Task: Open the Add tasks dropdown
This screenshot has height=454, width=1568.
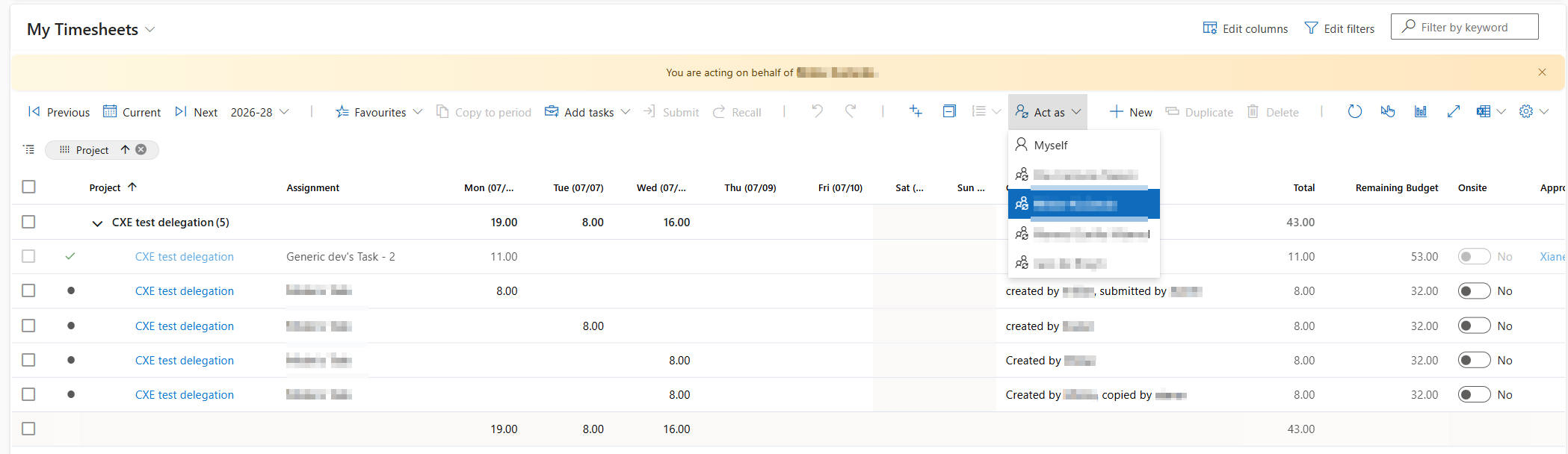Action: 587,112
